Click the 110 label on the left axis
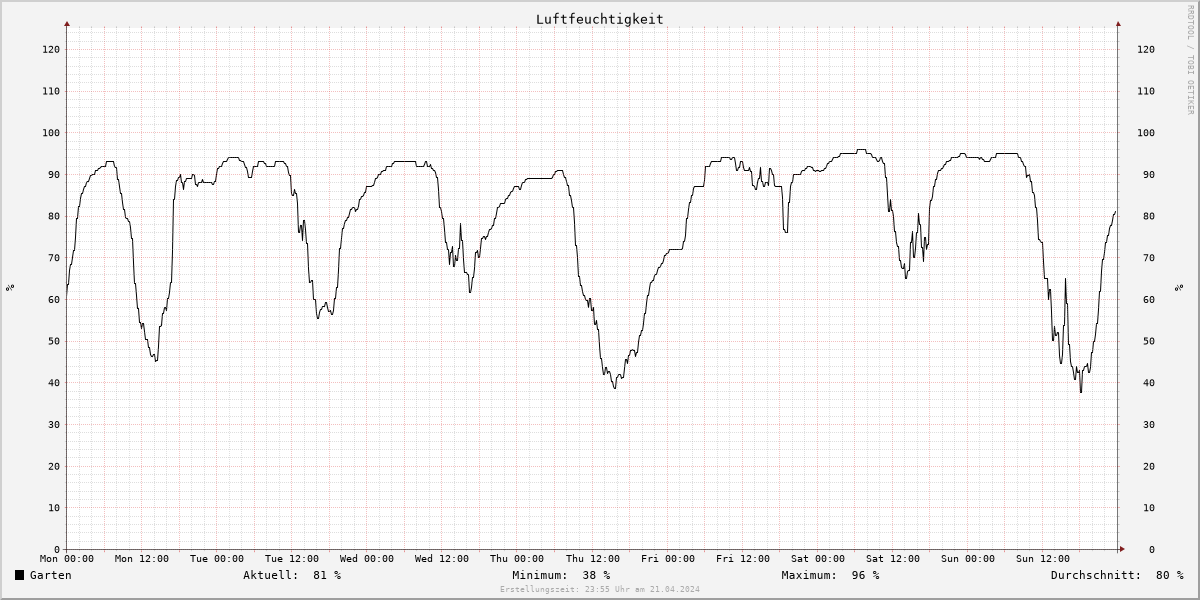This screenshot has width=1200, height=600. pos(51,91)
